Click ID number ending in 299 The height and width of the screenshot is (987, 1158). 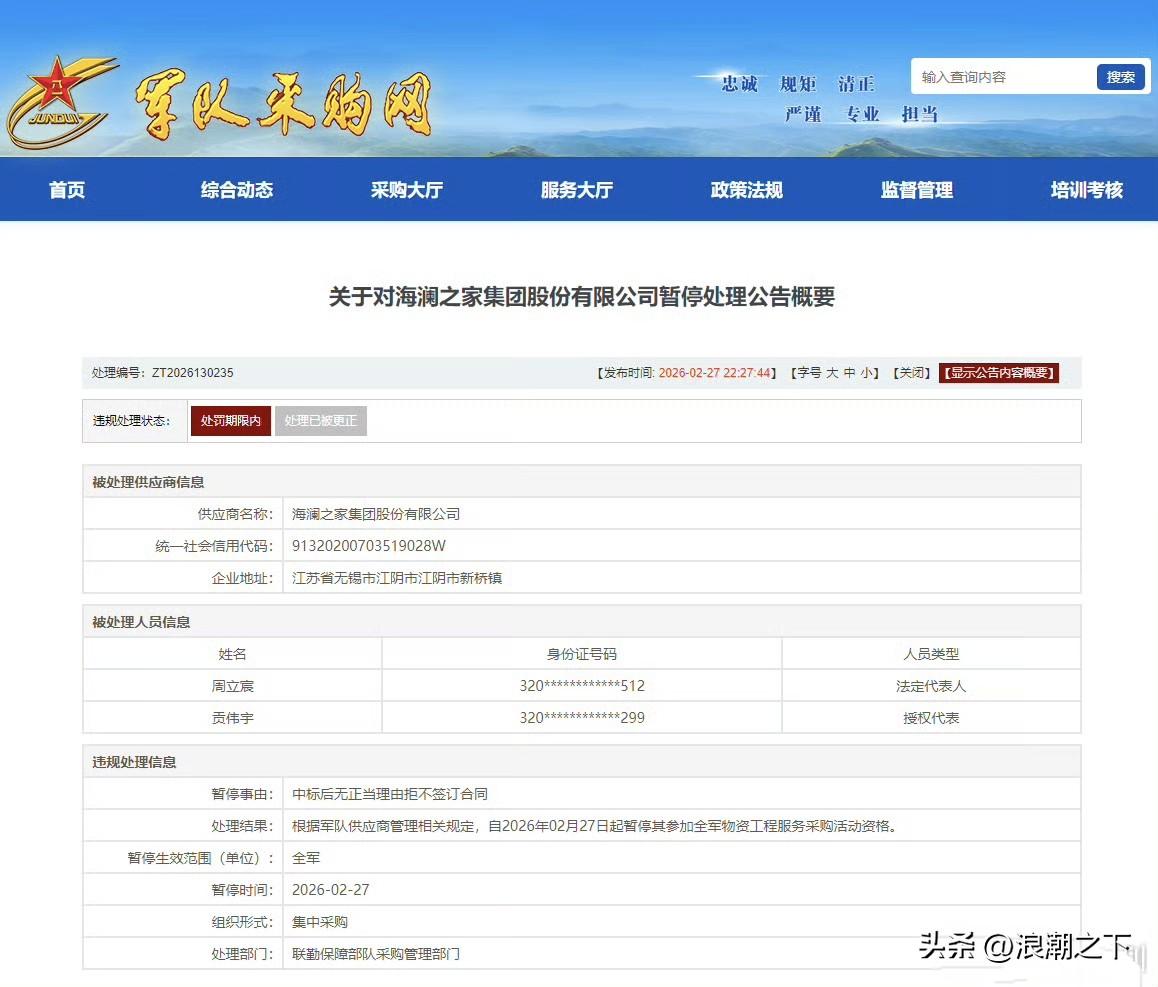point(582,718)
